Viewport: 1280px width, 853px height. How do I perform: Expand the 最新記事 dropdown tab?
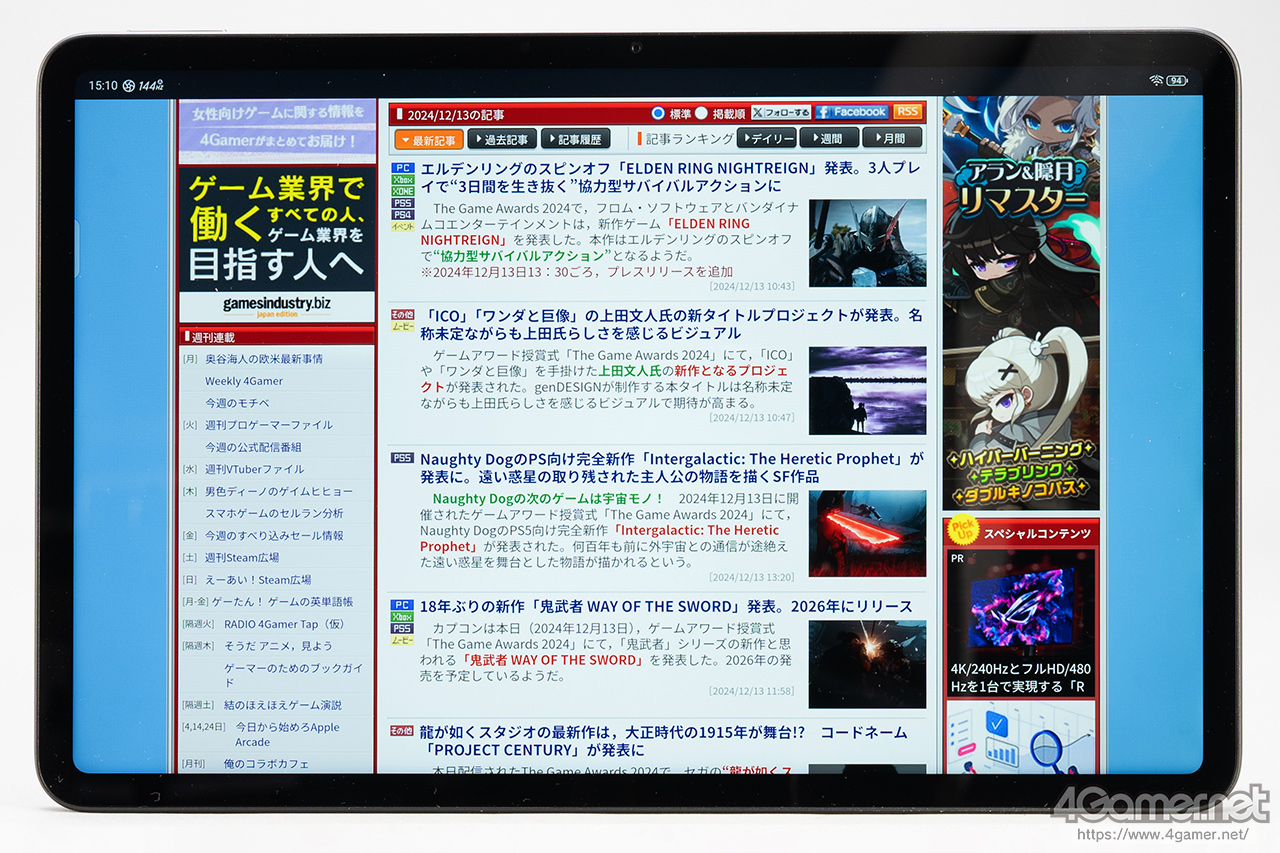pyautogui.click(x=429, y=140)
